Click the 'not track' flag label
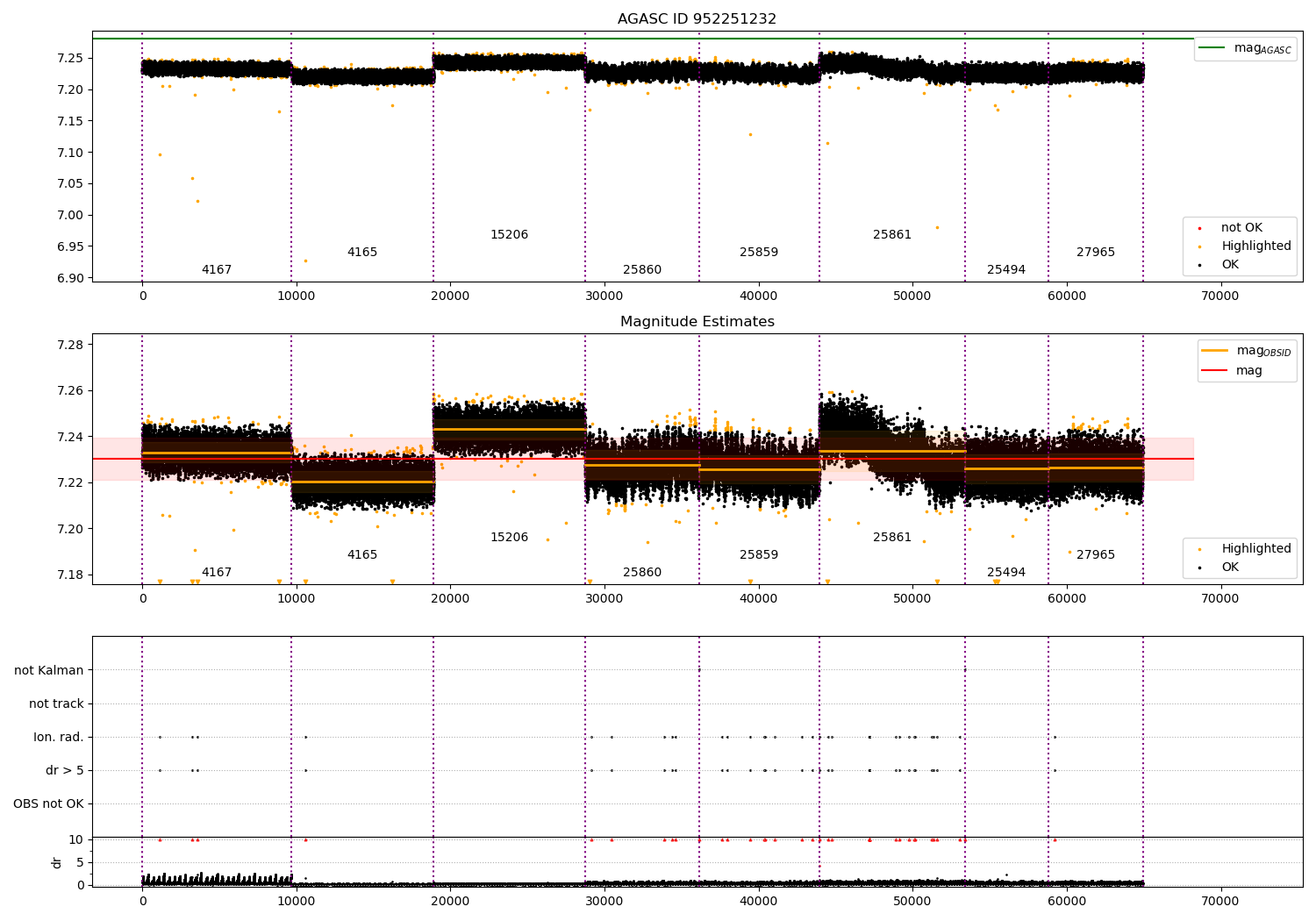 point(56,704)
